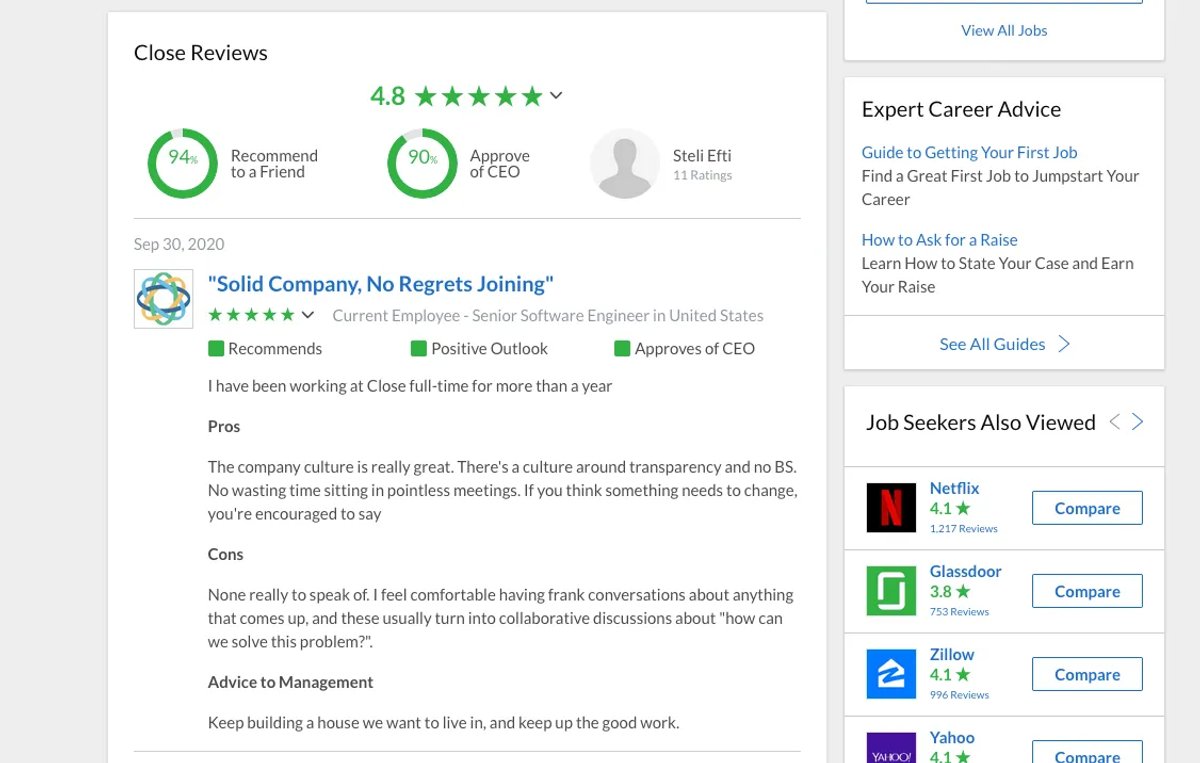Click the Expert Career Advice heading
The height and width of the screenshot is (763, 1200).
point(961,109)
